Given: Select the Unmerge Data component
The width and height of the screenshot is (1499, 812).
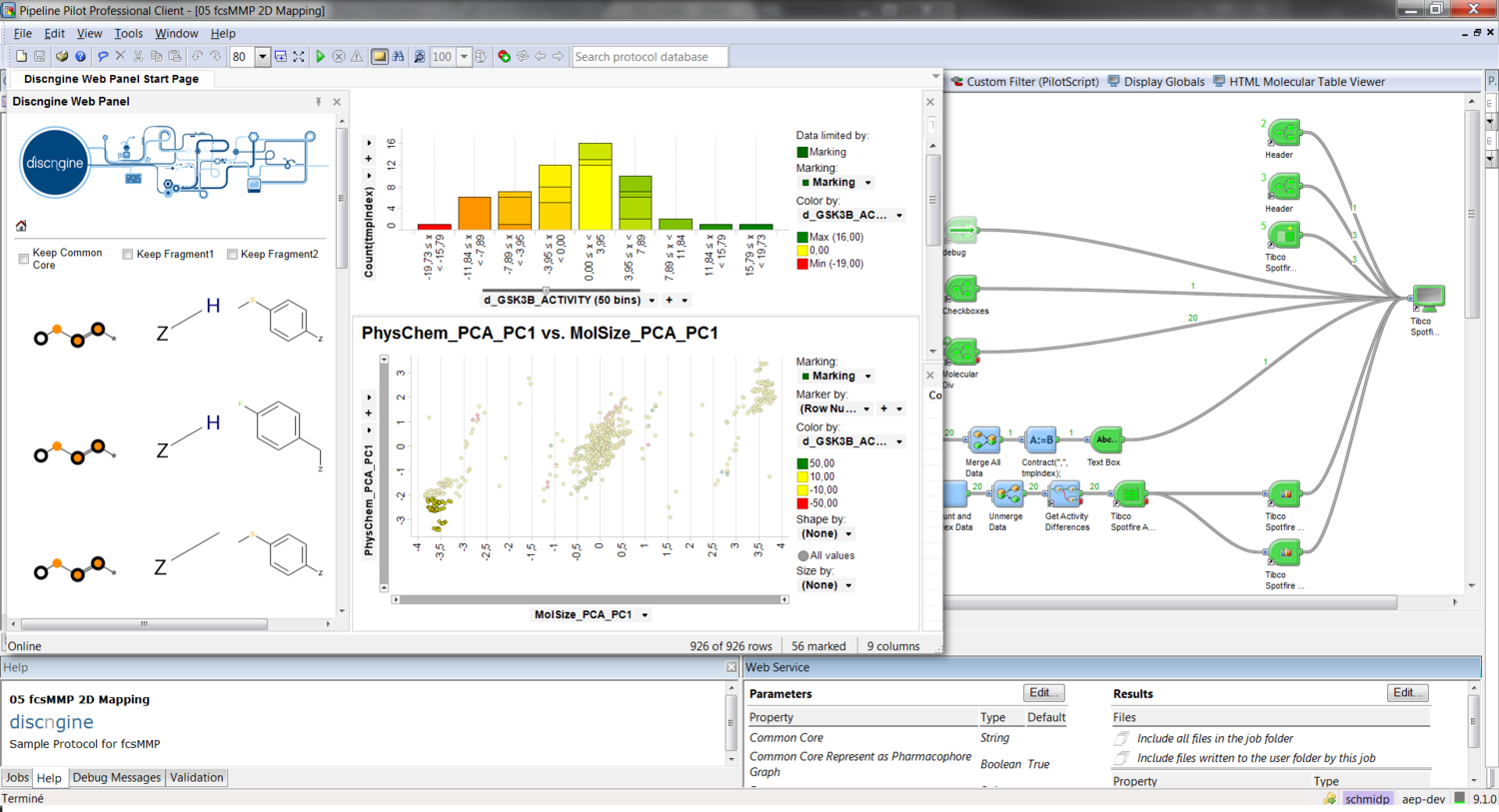Looking at the screenshot, I should [x=1007, y=493].
